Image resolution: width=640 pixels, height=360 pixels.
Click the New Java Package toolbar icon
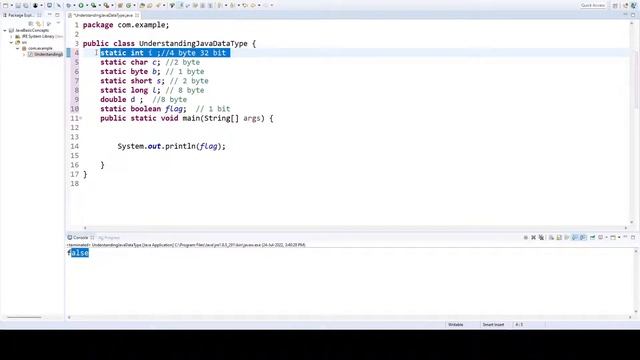(120, 5)
